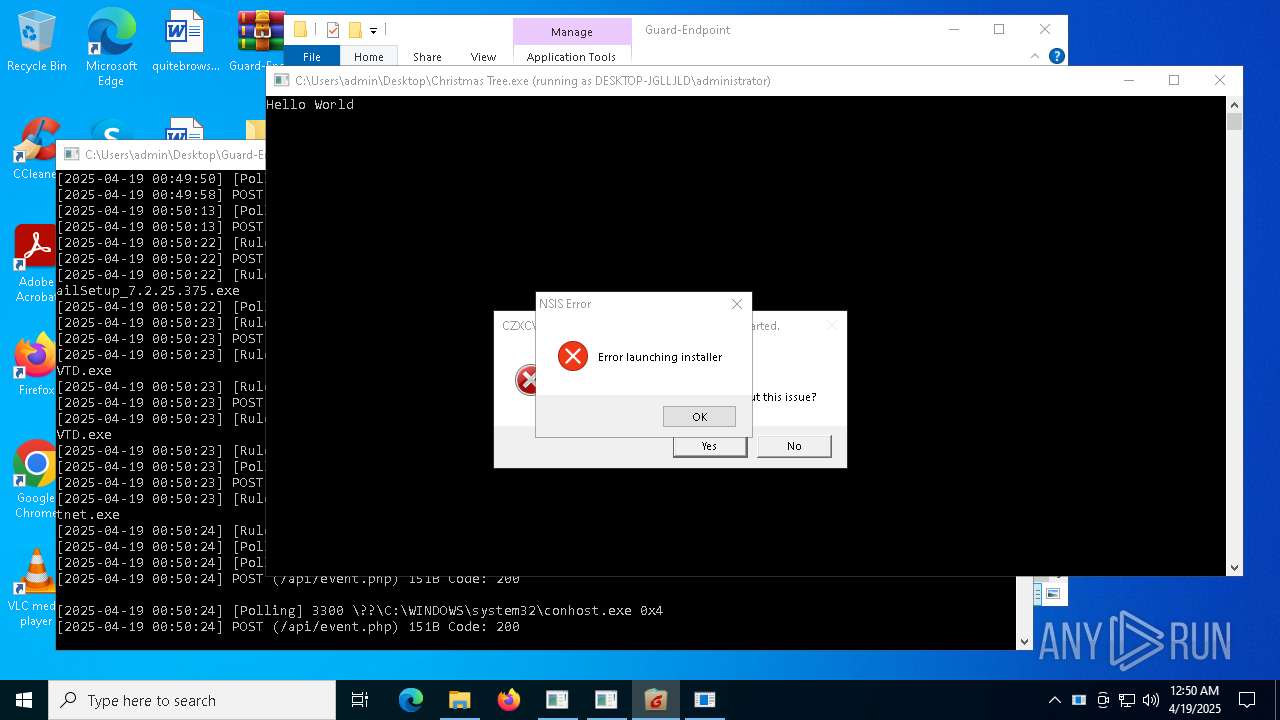Open Task View from taskbar

360,700
